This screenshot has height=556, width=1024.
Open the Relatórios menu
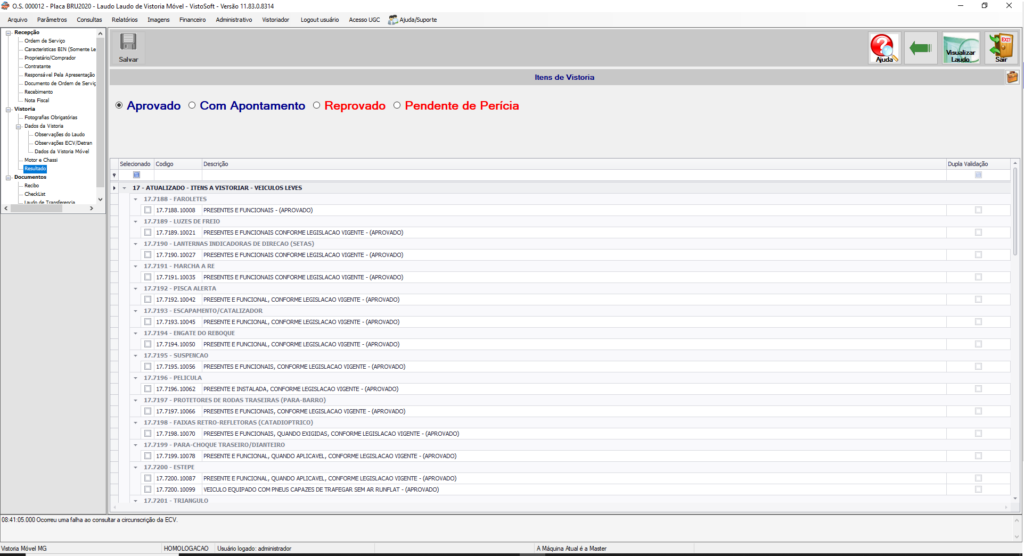[125, 19]
